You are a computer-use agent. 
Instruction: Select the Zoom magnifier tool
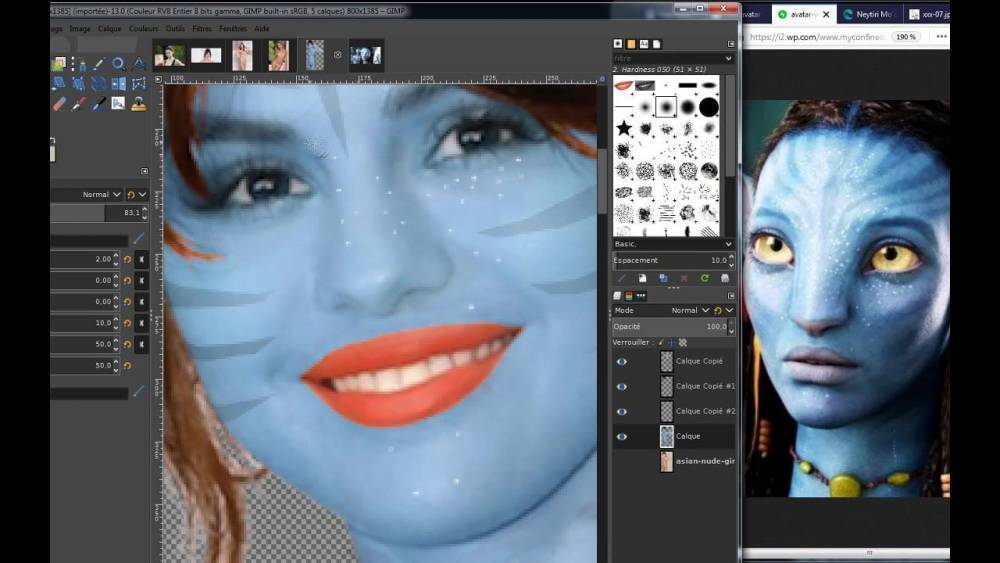(118, 63)
